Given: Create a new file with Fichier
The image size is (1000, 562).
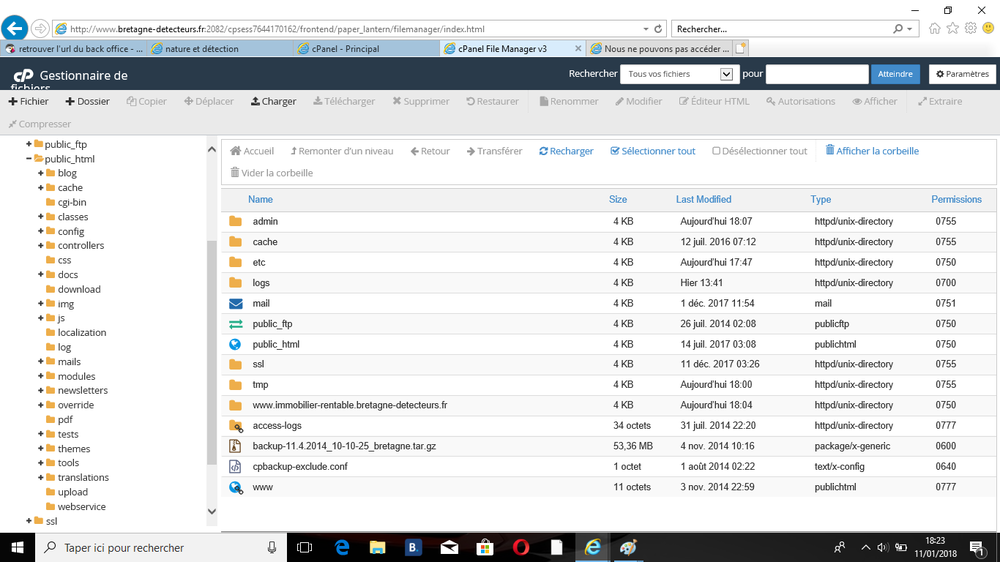Looking at the screenshot, I should click(28, 101).
